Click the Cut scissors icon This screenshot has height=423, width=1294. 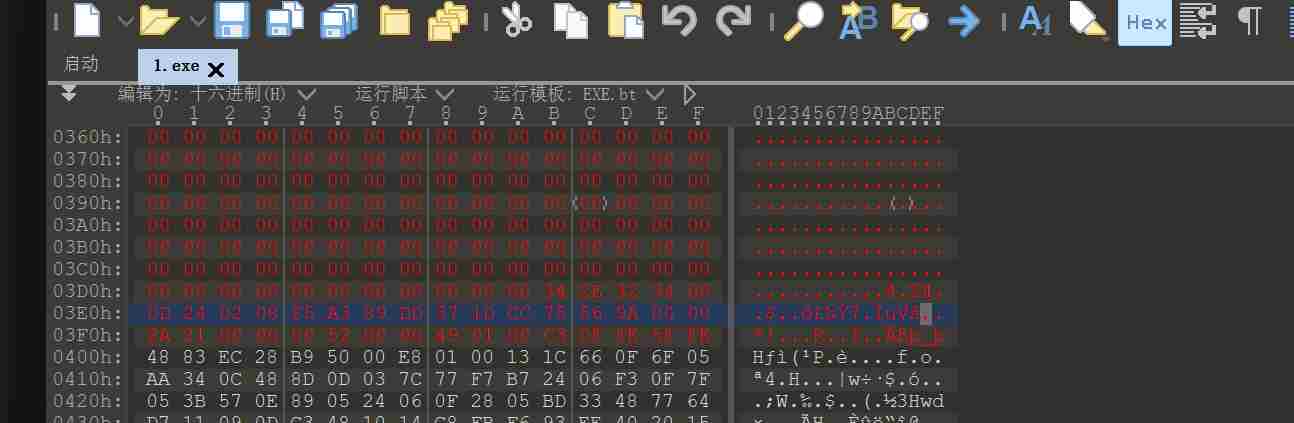[516, 20]
